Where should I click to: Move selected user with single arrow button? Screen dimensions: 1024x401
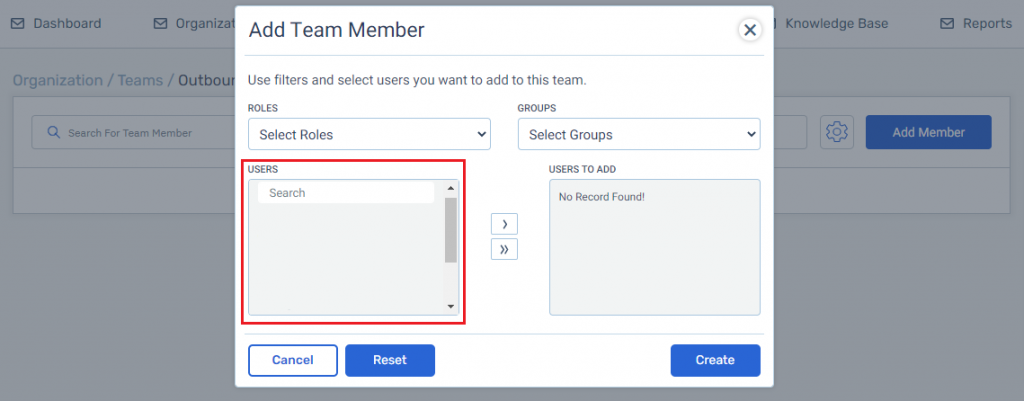tap(504, 224)
